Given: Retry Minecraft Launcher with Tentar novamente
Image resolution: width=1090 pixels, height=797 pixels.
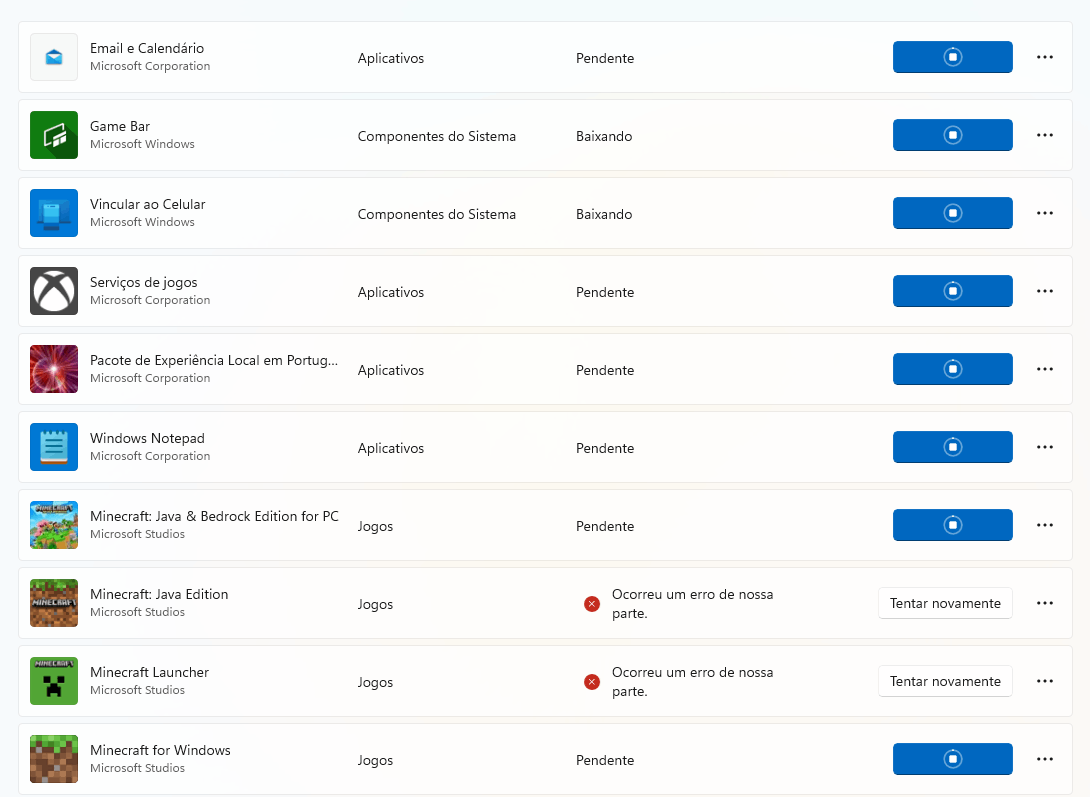Looking at the screenshot, I should click(945, 681).
